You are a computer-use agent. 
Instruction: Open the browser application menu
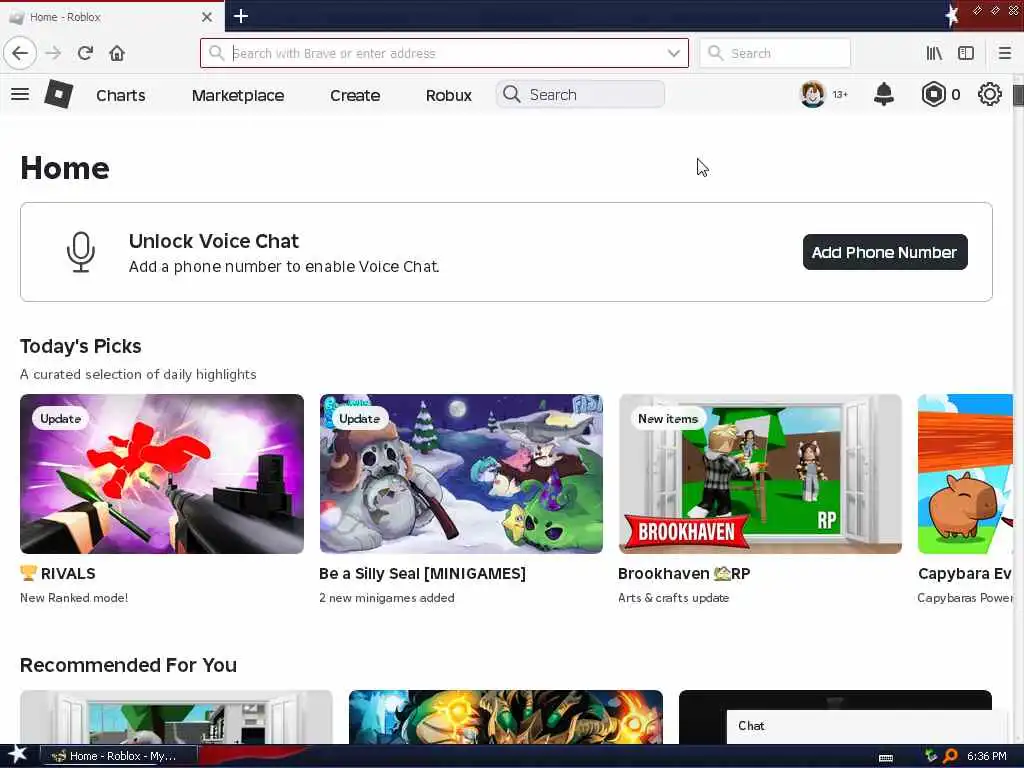[1004, 53]
